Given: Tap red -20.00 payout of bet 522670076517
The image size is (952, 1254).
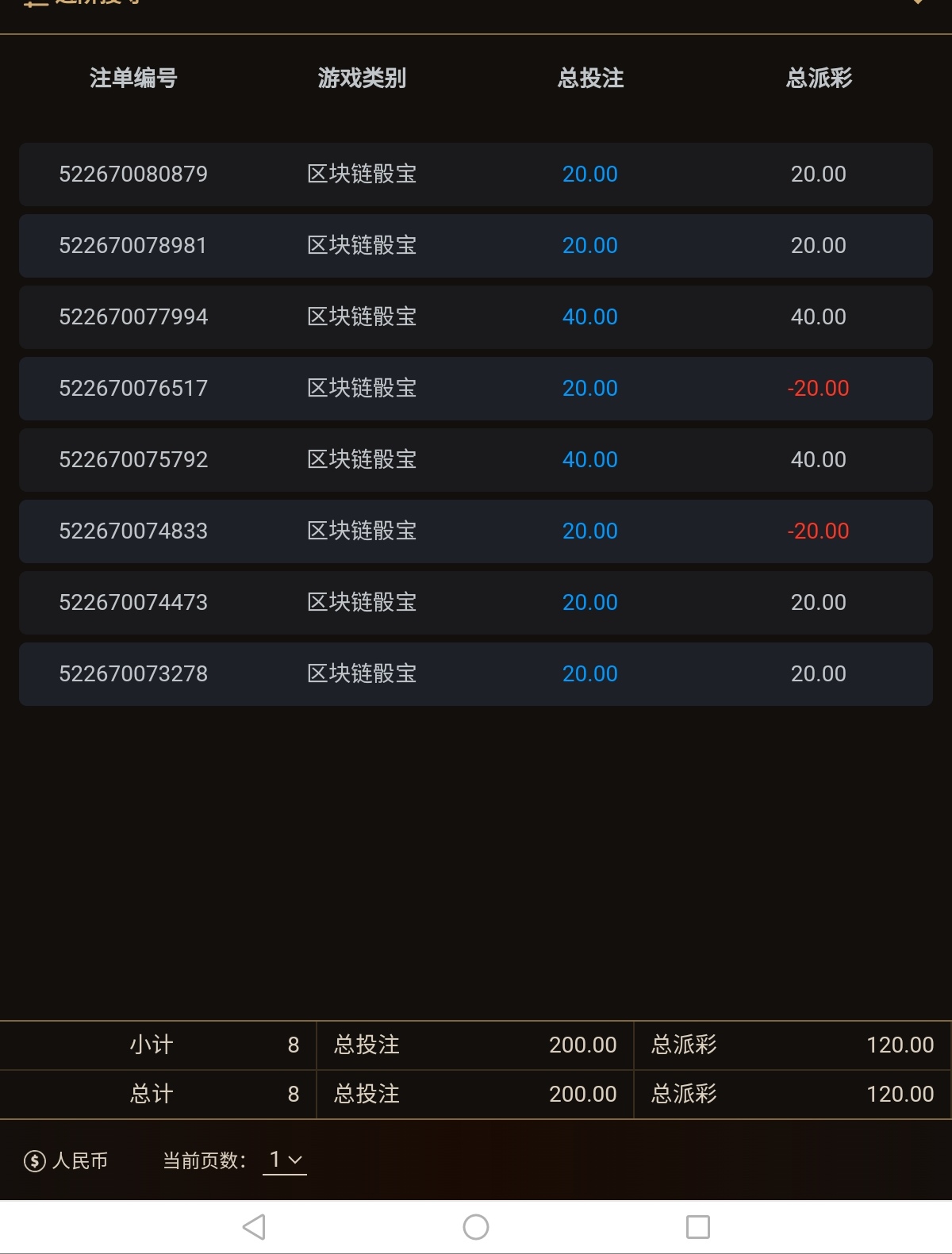Looking at the screenshot, I should click(818, 389).
